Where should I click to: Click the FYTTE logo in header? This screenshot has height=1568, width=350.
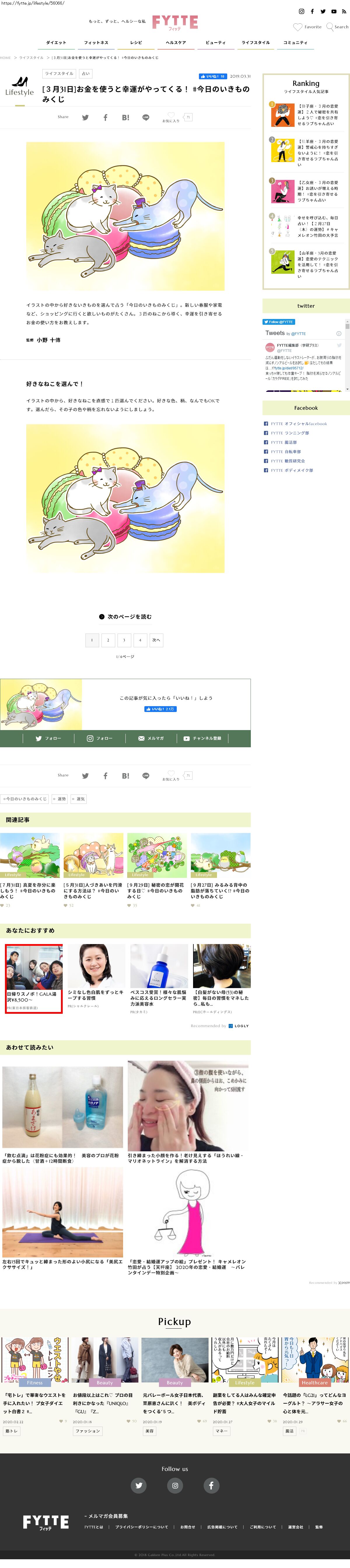(x=175, y=23)
